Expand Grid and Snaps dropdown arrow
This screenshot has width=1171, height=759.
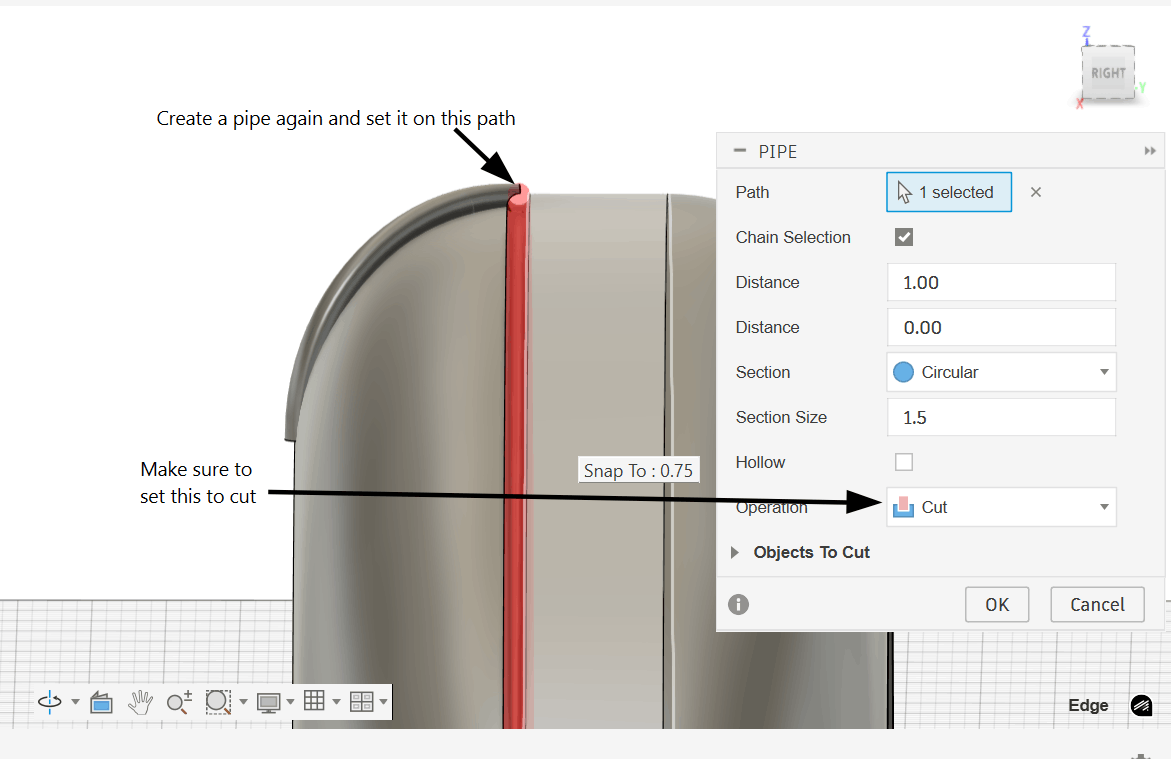coord(336,702)
